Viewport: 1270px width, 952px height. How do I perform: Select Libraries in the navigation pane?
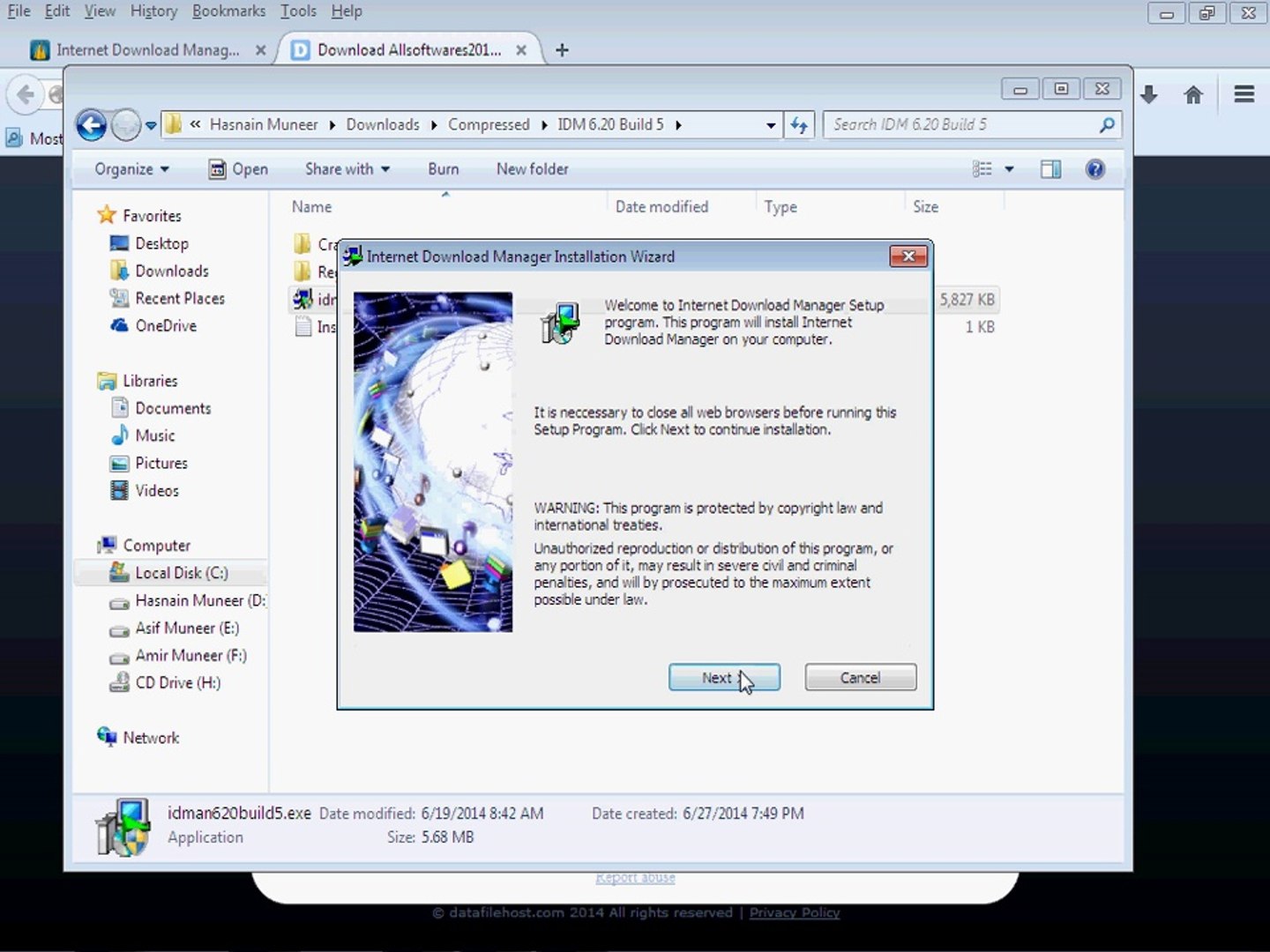pyautogui.click(x=150, y=381)
